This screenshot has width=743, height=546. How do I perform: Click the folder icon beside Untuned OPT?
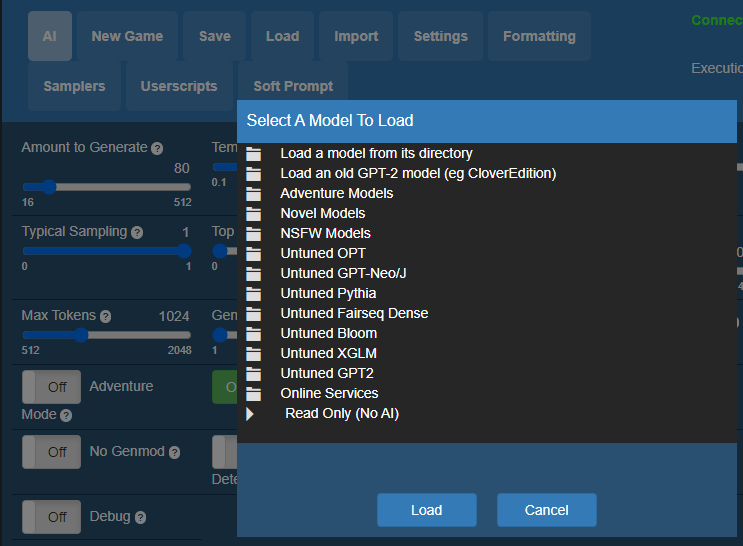pos(253,254)
